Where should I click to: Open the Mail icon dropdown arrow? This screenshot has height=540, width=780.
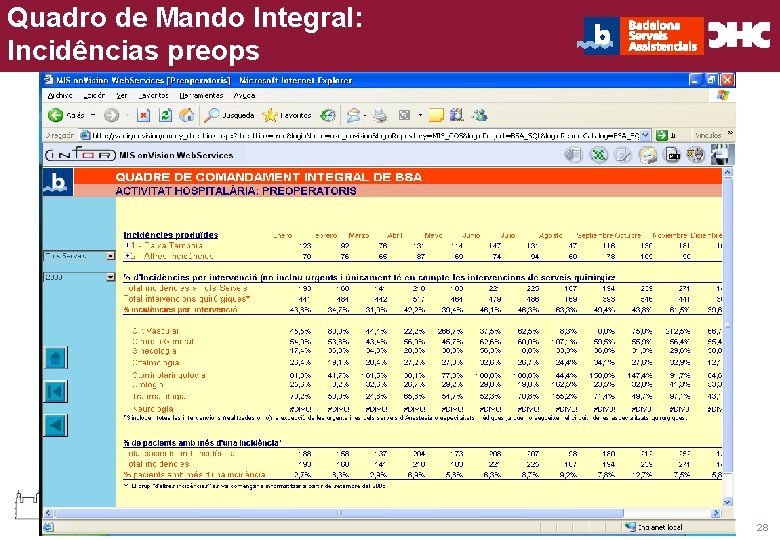point(366,116)
